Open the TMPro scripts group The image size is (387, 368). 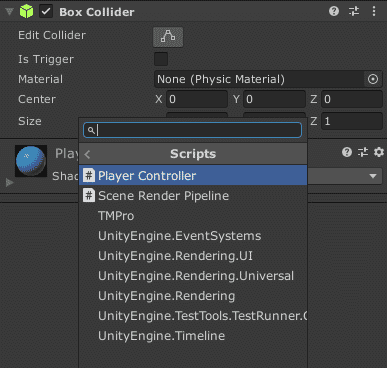(x=193, y=216)
